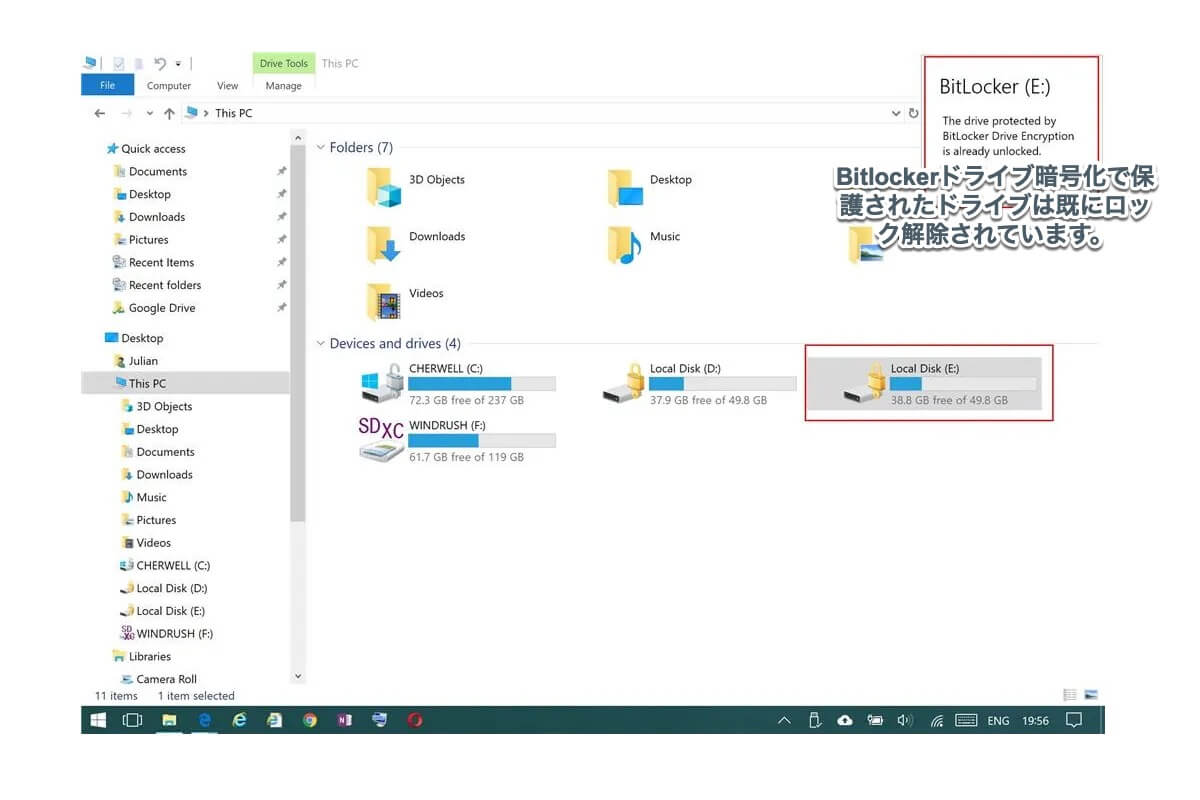Click the volume speaker tray icon
The image size is (1200, 800).
click(x=906, y=720)
